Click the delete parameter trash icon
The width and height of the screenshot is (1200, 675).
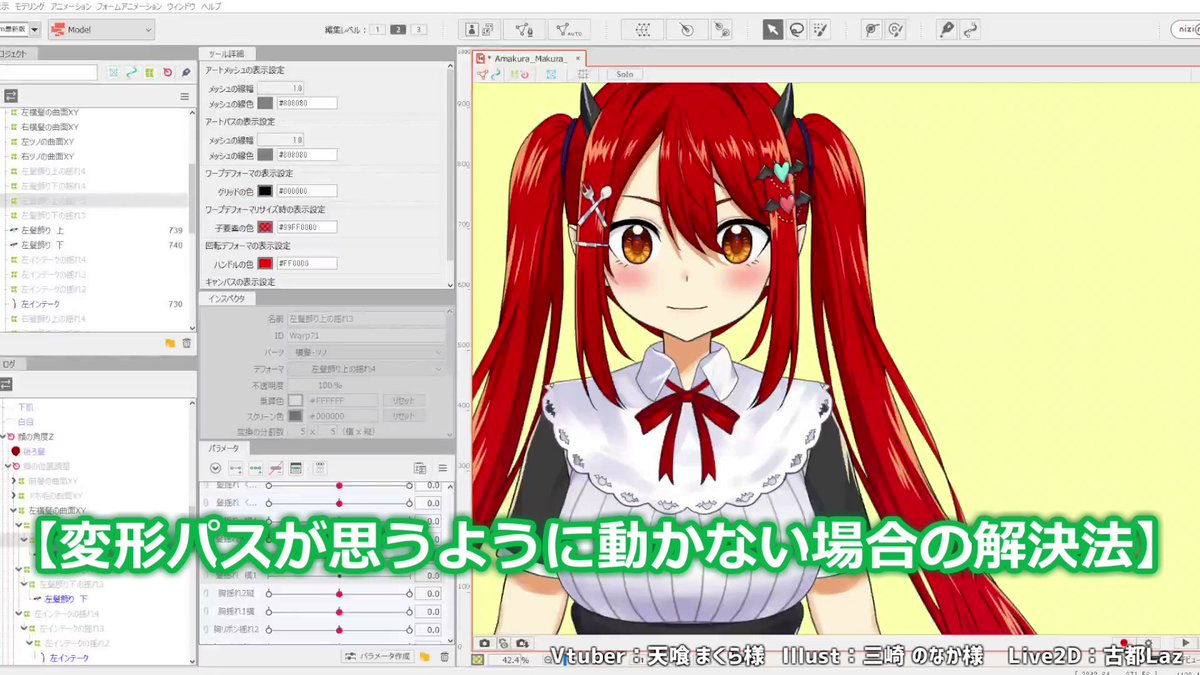pyautogui.click(x=443, y=656)
